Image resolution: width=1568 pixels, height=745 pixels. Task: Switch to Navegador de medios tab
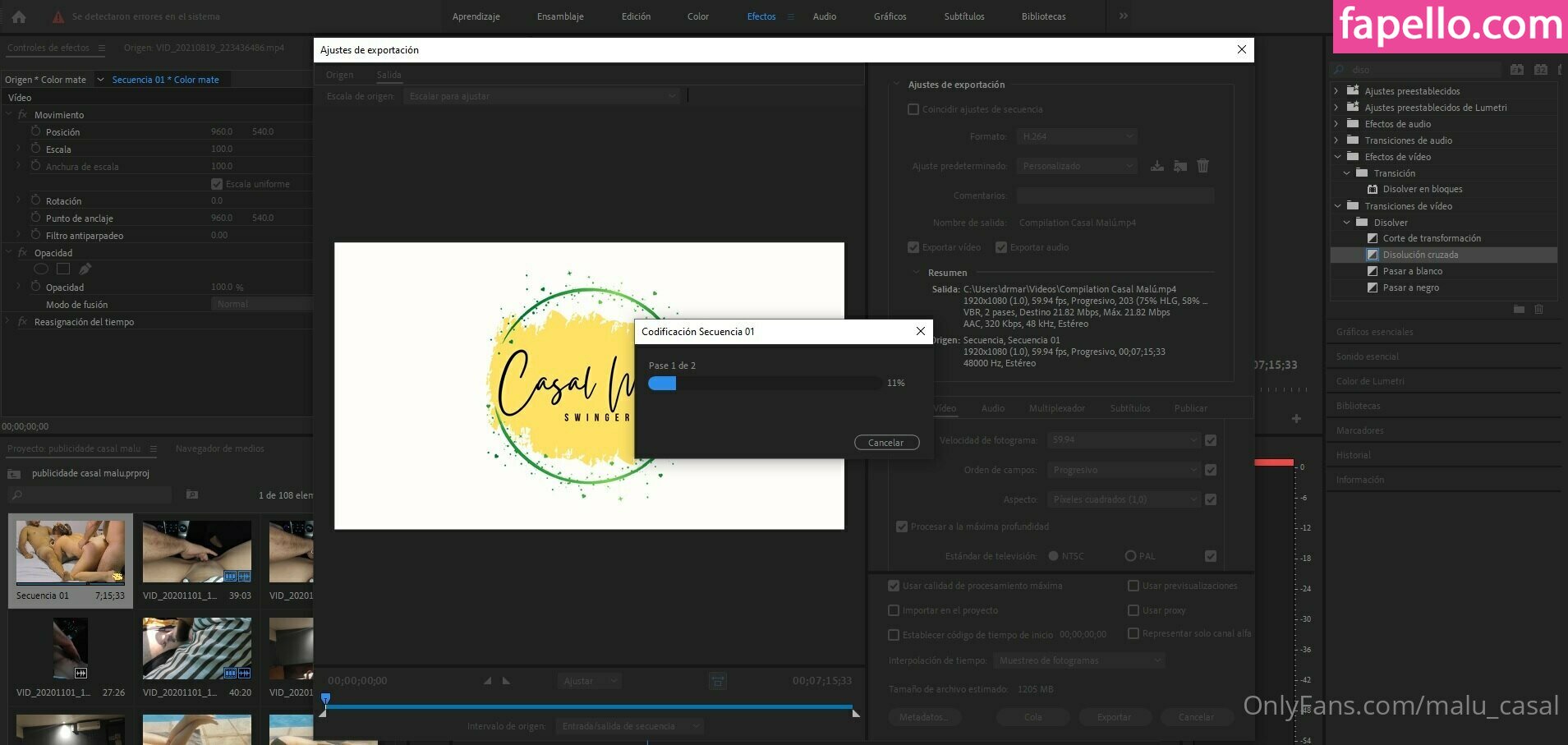point(219,448)
